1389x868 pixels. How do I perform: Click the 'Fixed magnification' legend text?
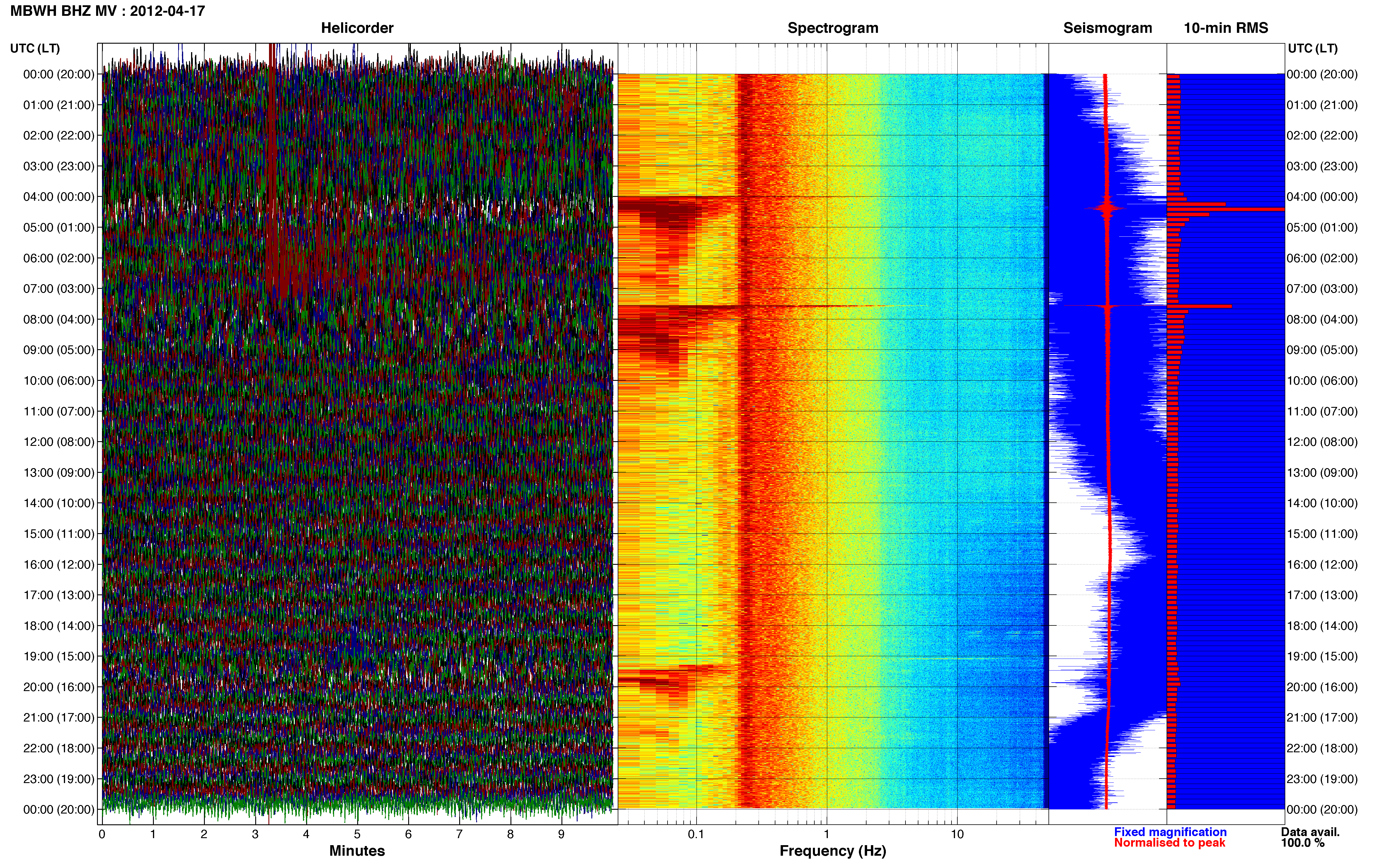1170,832
